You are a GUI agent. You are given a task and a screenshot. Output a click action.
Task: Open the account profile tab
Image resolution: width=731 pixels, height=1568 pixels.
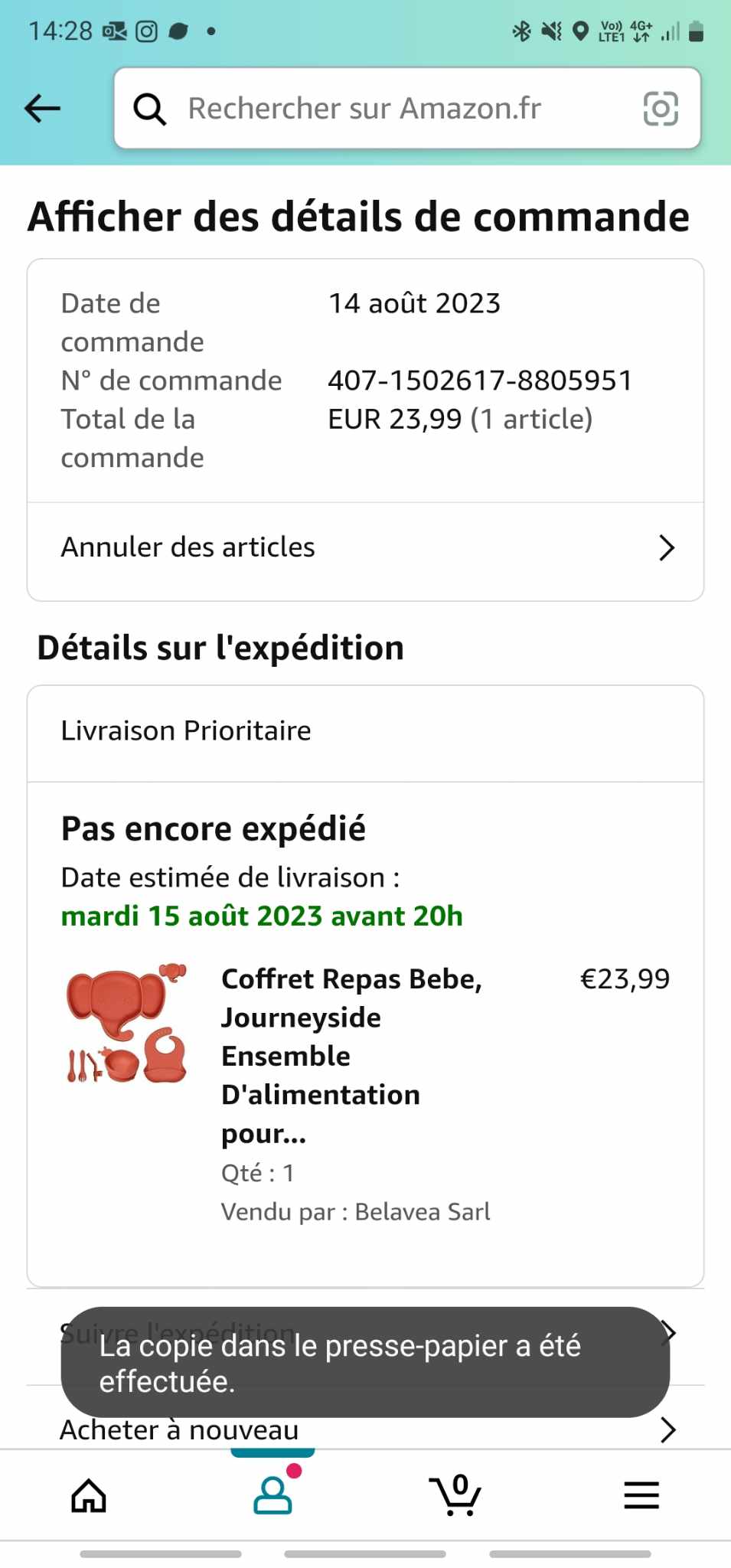pyautogui.click(x=272, y=1495)
